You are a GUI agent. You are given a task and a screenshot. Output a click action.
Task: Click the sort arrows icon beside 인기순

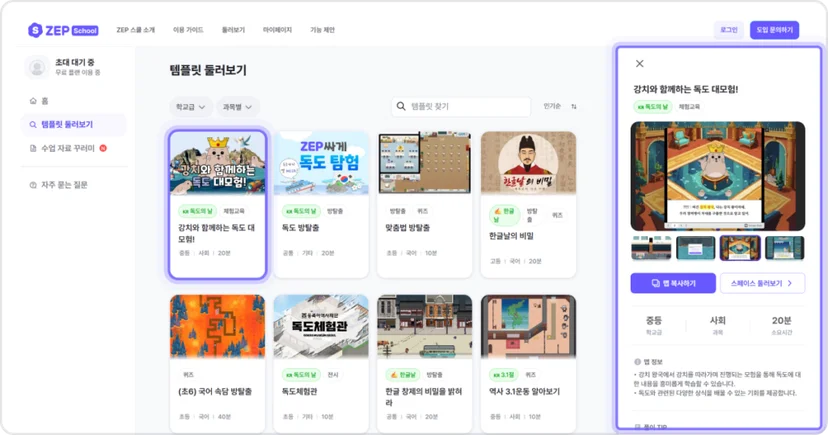pyautogui.click(x=574, y=107)
